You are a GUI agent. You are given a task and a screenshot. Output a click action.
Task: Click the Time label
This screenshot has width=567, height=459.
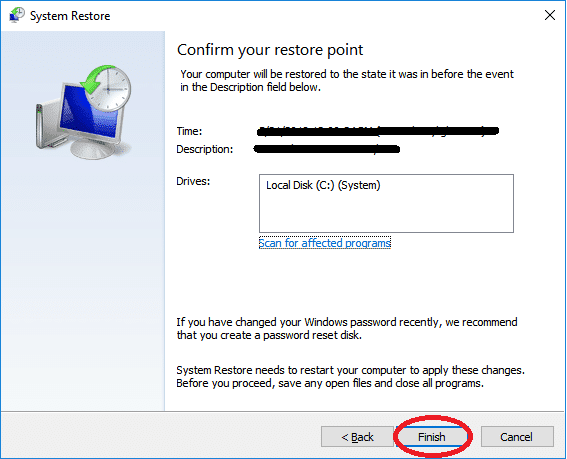click(x=189, y=131)
